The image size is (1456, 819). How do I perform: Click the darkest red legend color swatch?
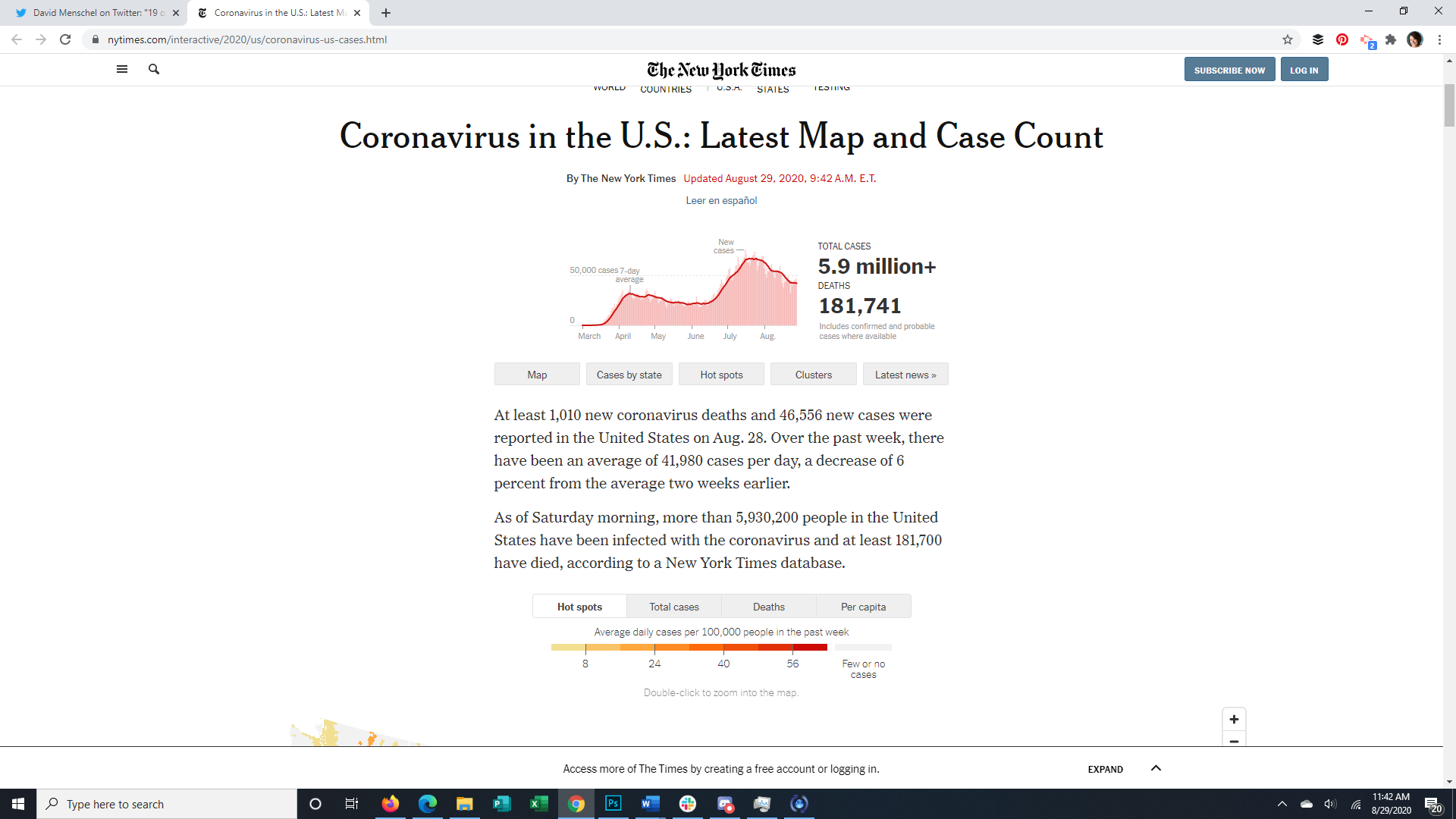(x=809, y=648)
